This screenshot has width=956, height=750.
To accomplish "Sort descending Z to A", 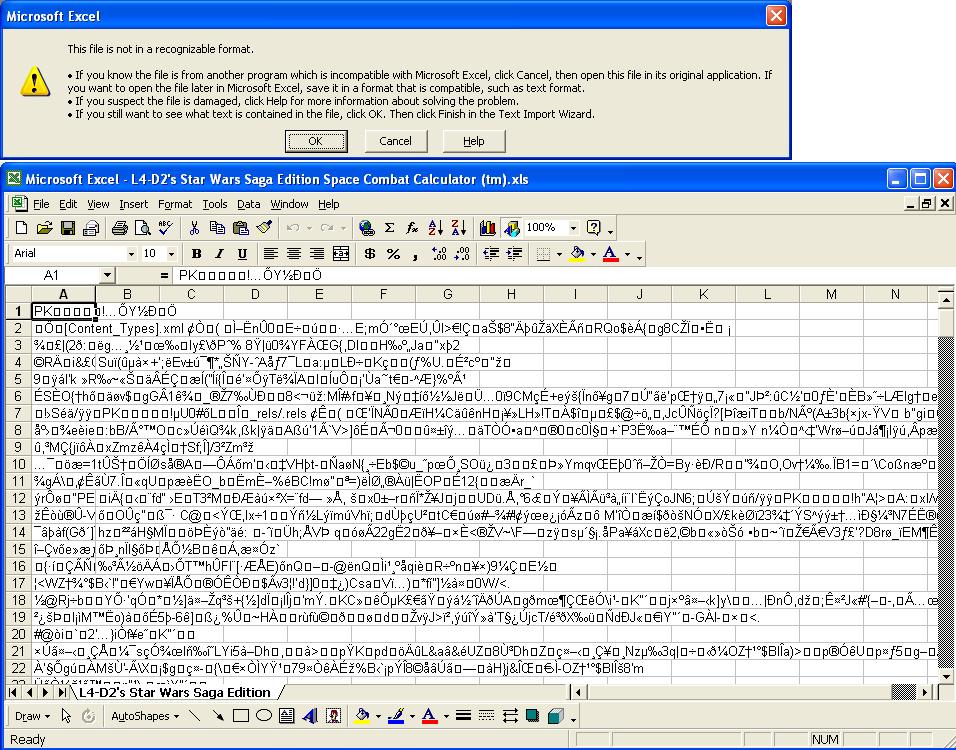I will tap(459, 228).
